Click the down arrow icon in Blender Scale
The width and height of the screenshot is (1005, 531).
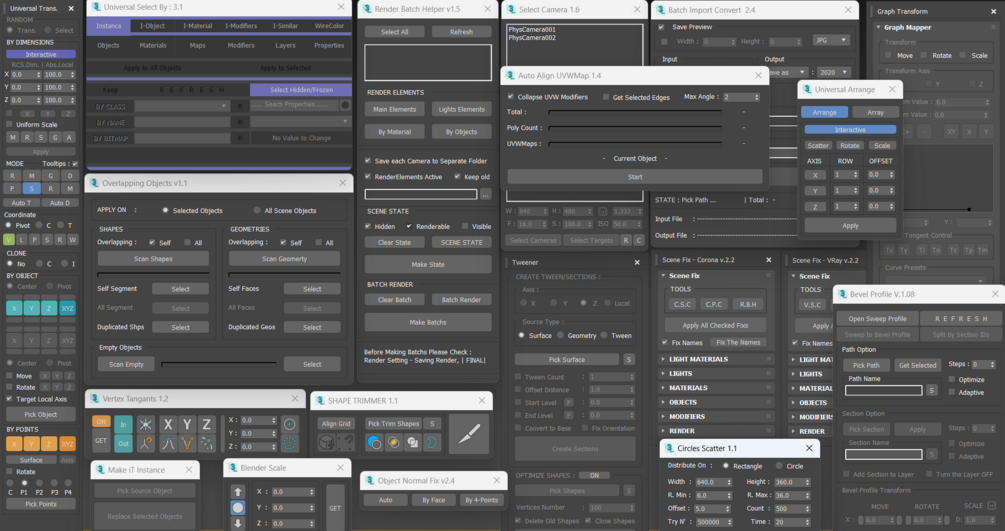click(x=238, y=523)
